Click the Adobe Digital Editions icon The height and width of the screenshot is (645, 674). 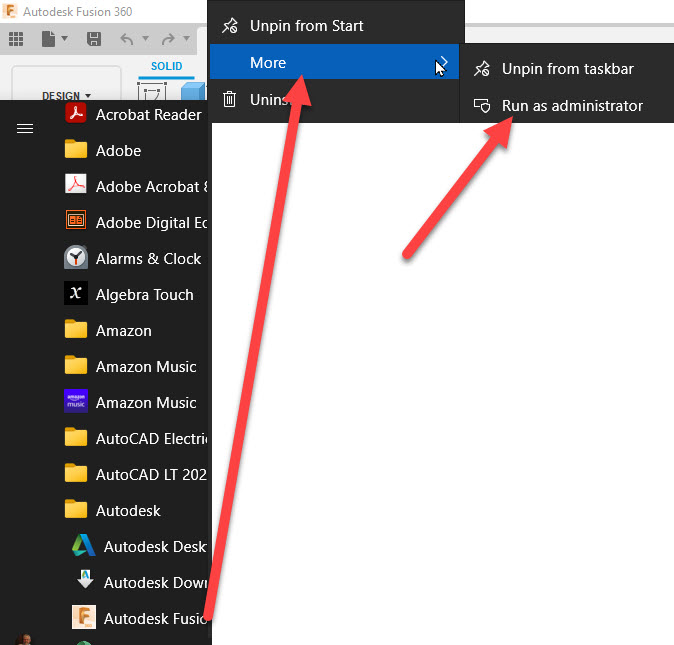click(x=76, y=220)
